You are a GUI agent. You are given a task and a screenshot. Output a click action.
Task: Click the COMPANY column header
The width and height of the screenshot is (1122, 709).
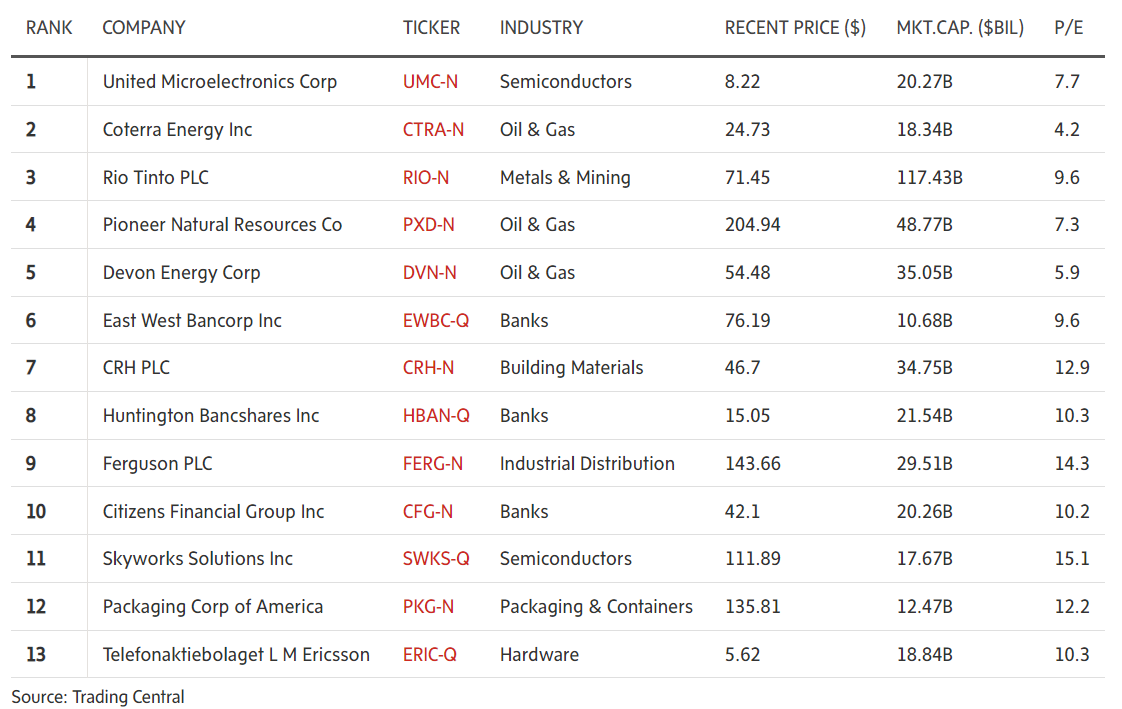click(x=144, y=28)
